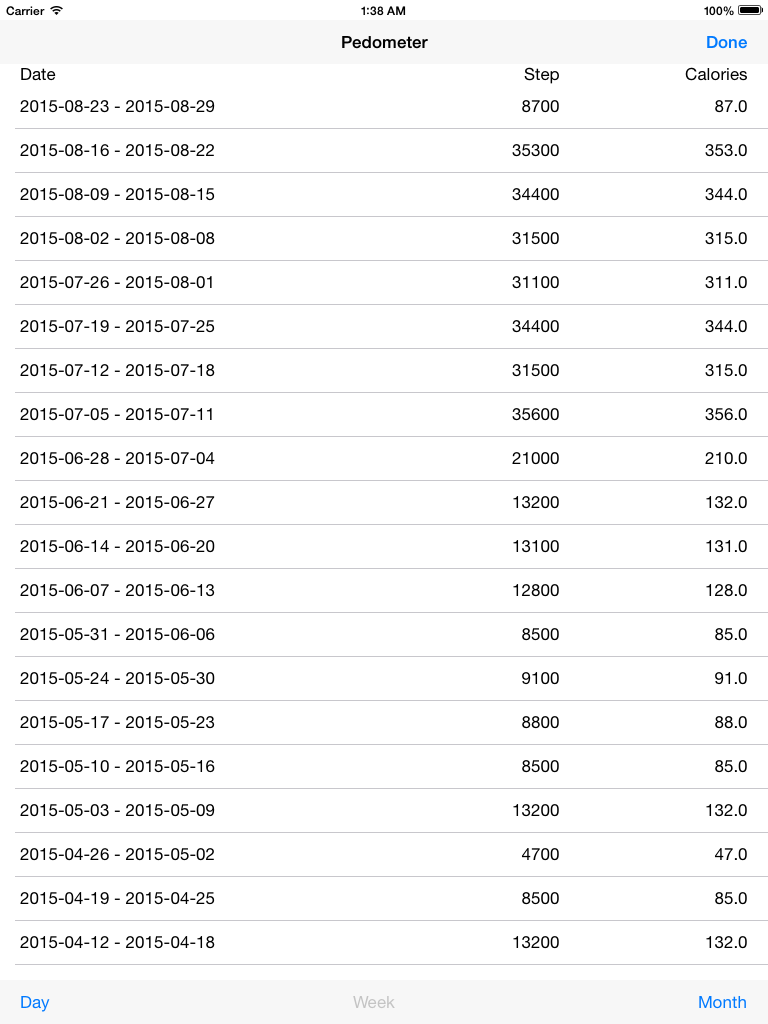Open the 2015-08-09 - 2015-08-15 week entry
The height and width of the screenshot is (1024, 768).
point(384,195)
